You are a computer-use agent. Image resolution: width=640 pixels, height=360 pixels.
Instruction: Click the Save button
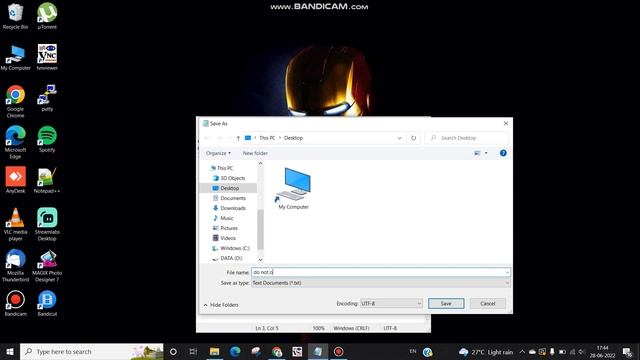446,303
